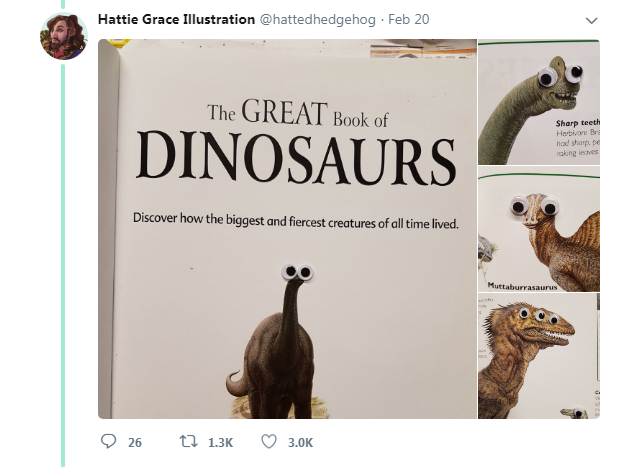Click the DINOSAURS title in the book photo
This screenshot has width=640, height=467.
[x=295, y=158]
